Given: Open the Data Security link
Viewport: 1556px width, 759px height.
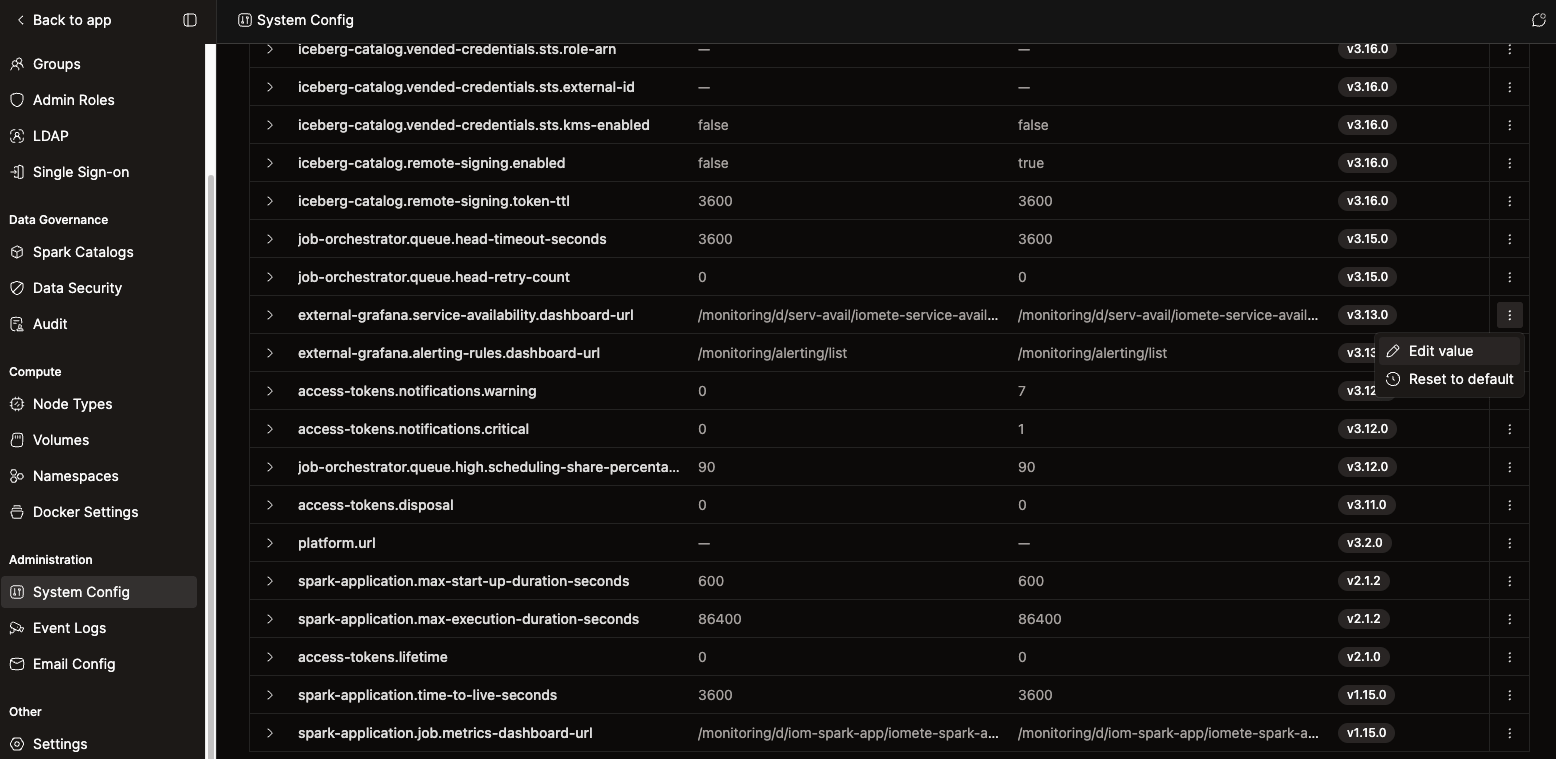Looking at the screenshot, I should click(x=99, y=288).
